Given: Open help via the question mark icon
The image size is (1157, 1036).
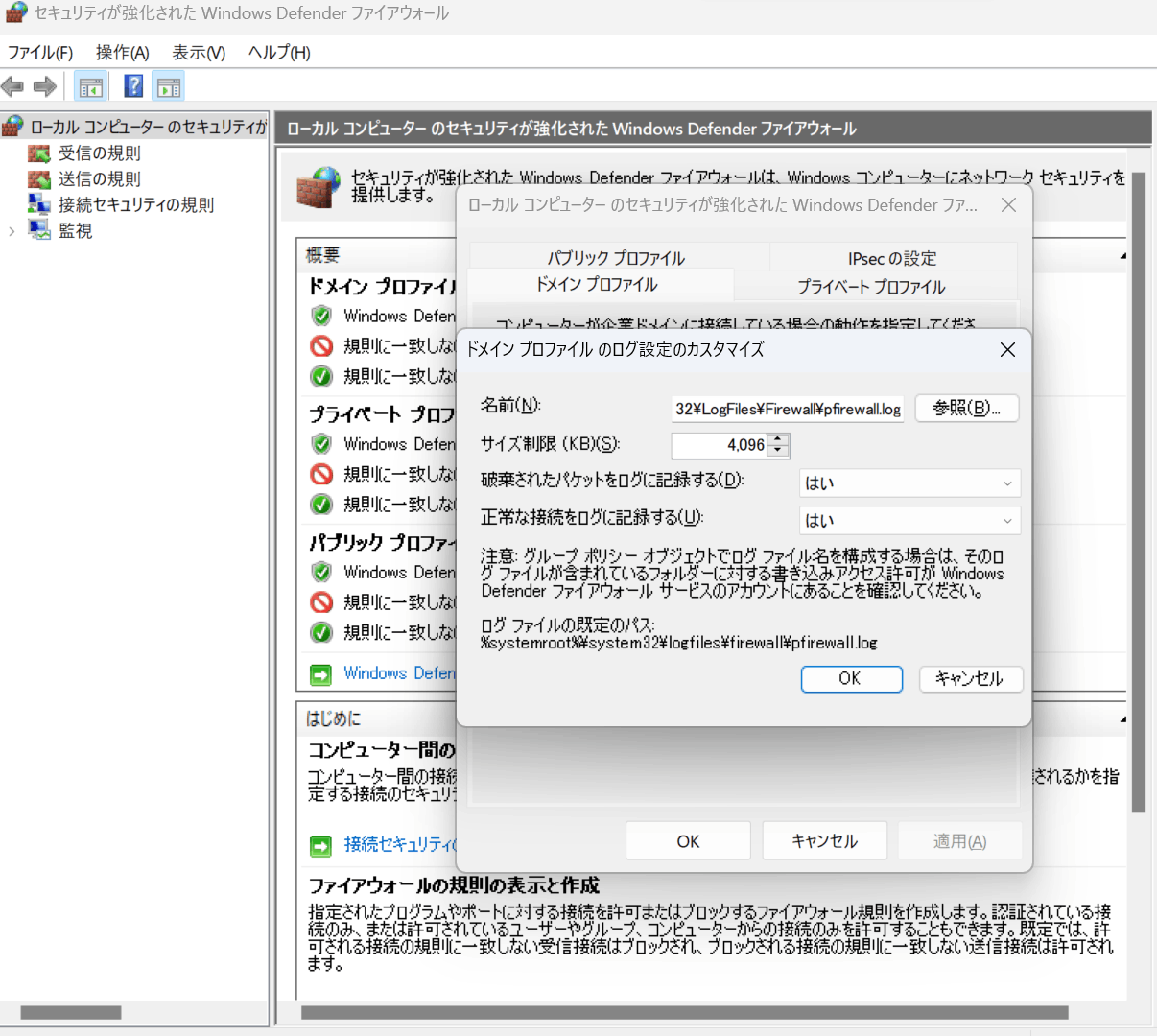Looking at the screenshot, I should 133,86.
